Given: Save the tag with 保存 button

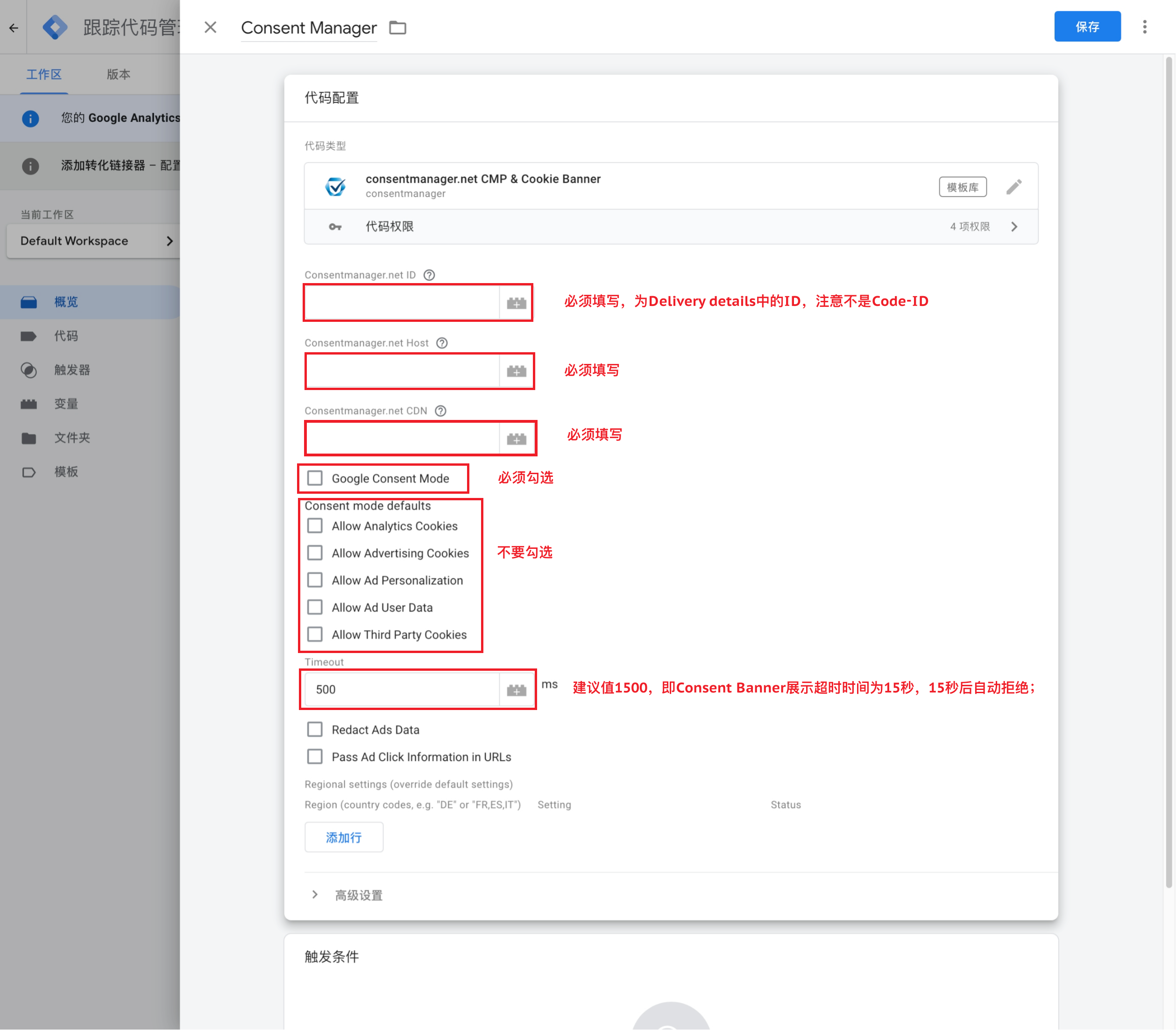Looking at the screenshot, I should point(1087,27).
